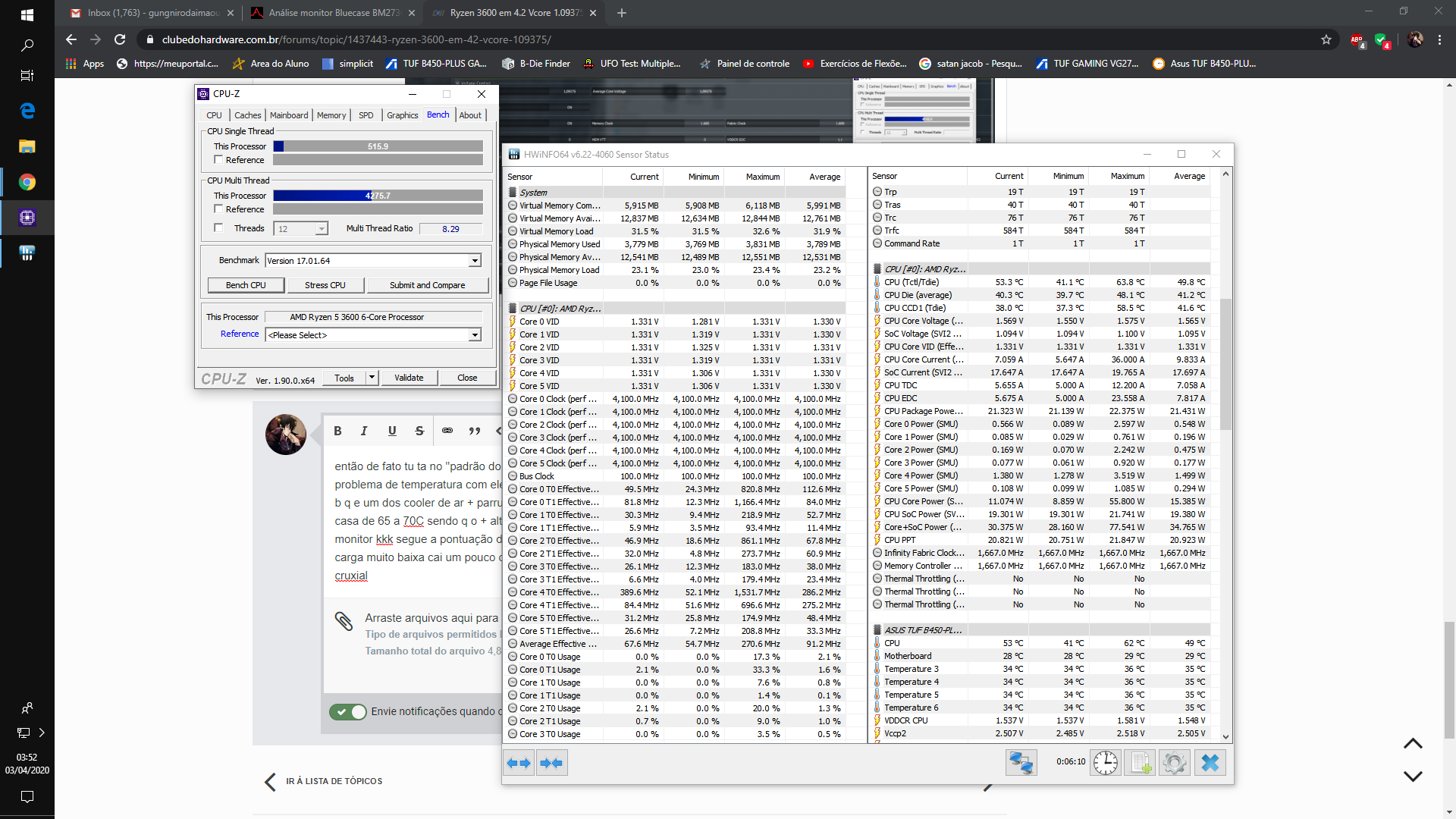This screenshot has width=1456, height=819.
Task: Open B-Die Finder bookmark
Action: [x=536, y=64]
